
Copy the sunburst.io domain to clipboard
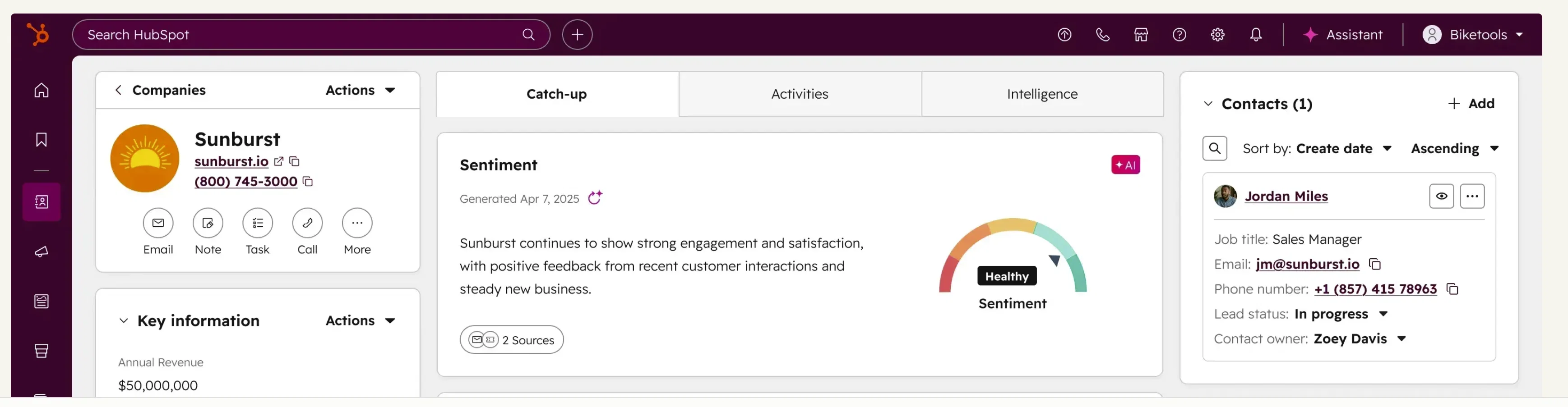(295, 161)
